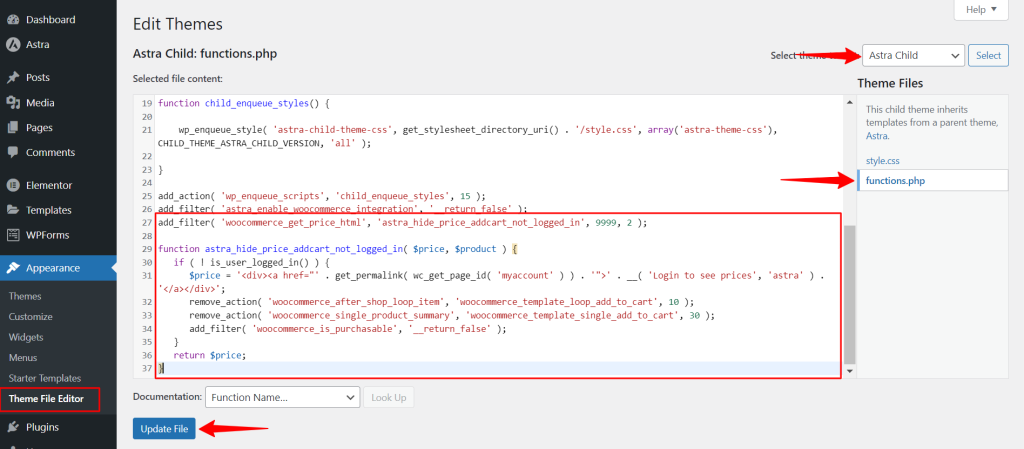Click the Edit Themes heading
Screen dimensions: 1024x449
(x=178, y=24)
